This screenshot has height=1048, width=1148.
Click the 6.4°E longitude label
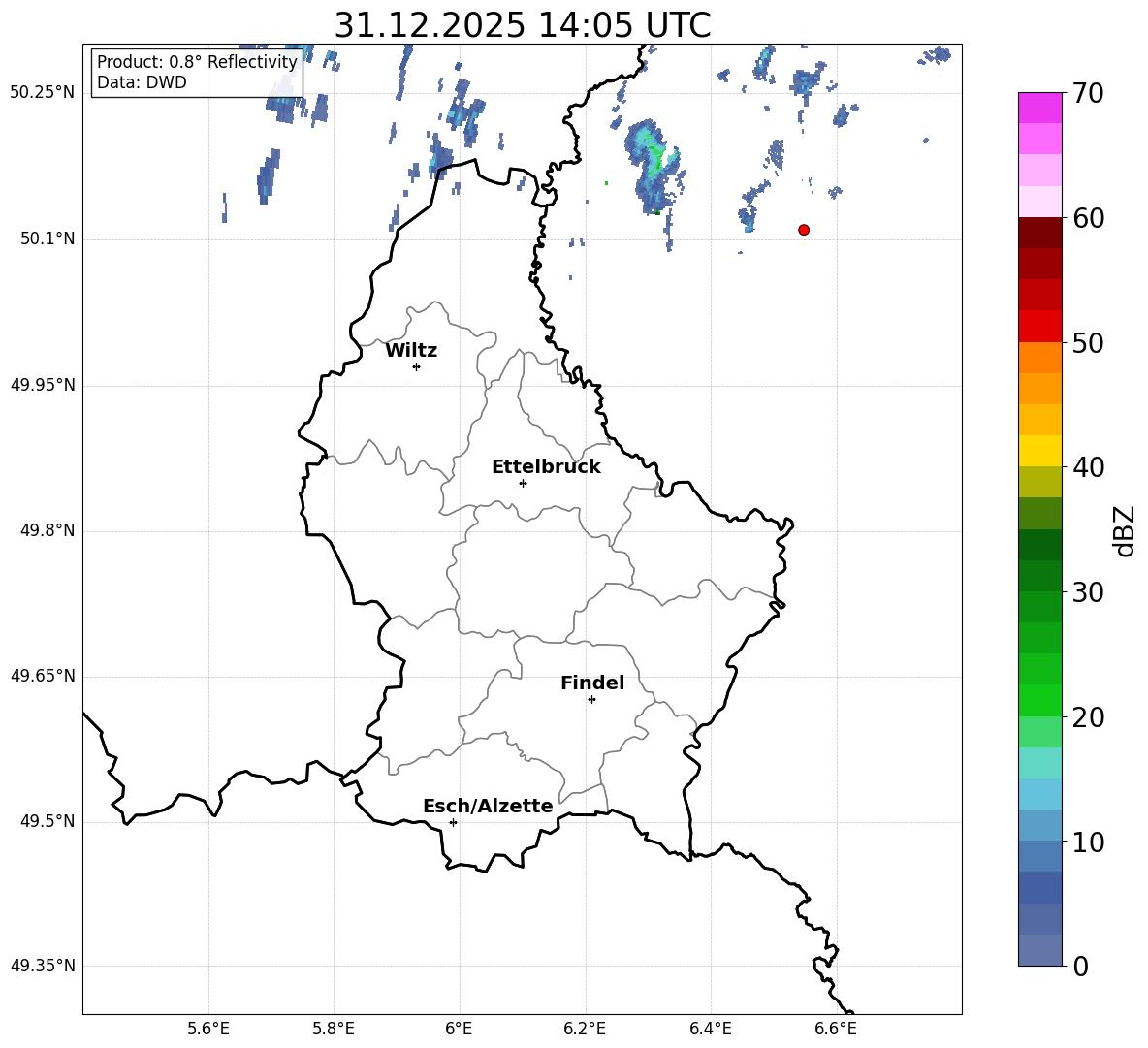pyautogui.click(x=710, y=1029)
